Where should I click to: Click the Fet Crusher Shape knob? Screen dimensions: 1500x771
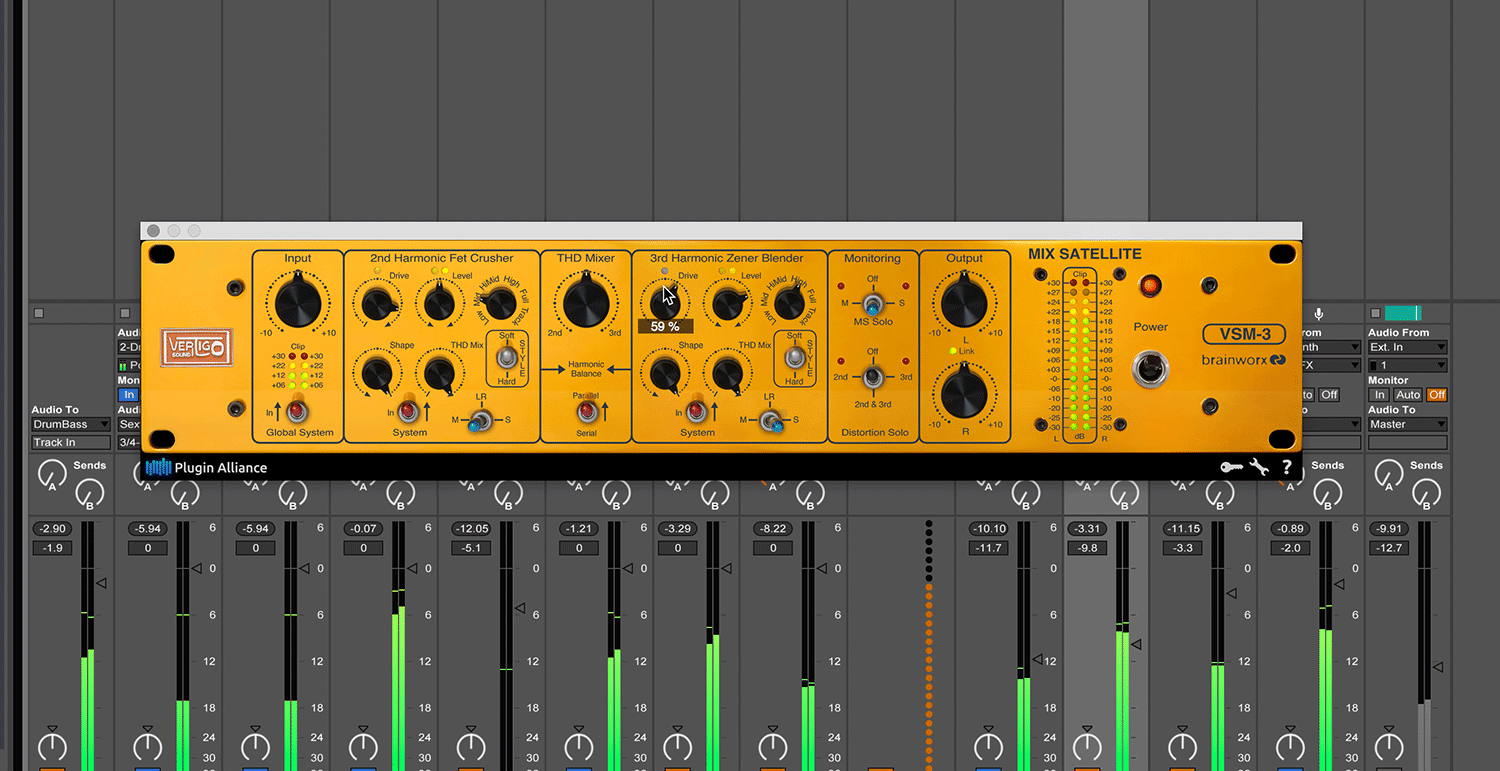(378, 374)
